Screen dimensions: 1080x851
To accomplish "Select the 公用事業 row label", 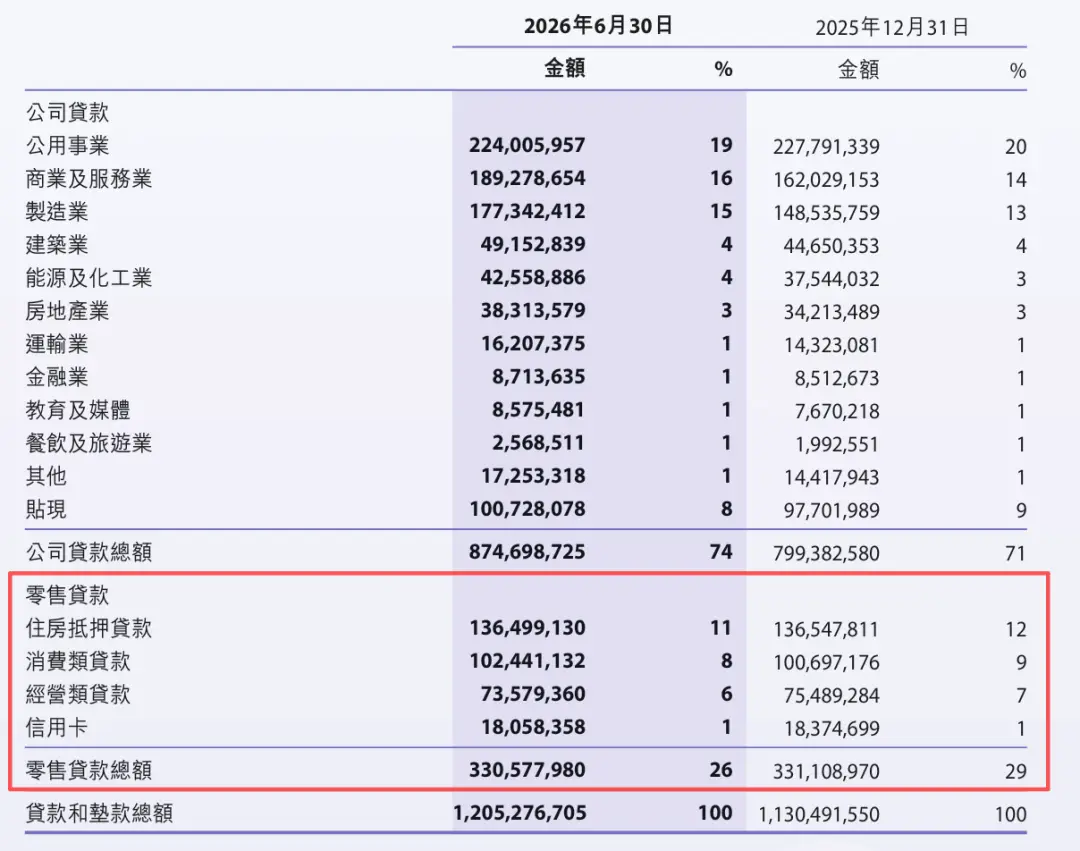I will (x=68, y=145).
